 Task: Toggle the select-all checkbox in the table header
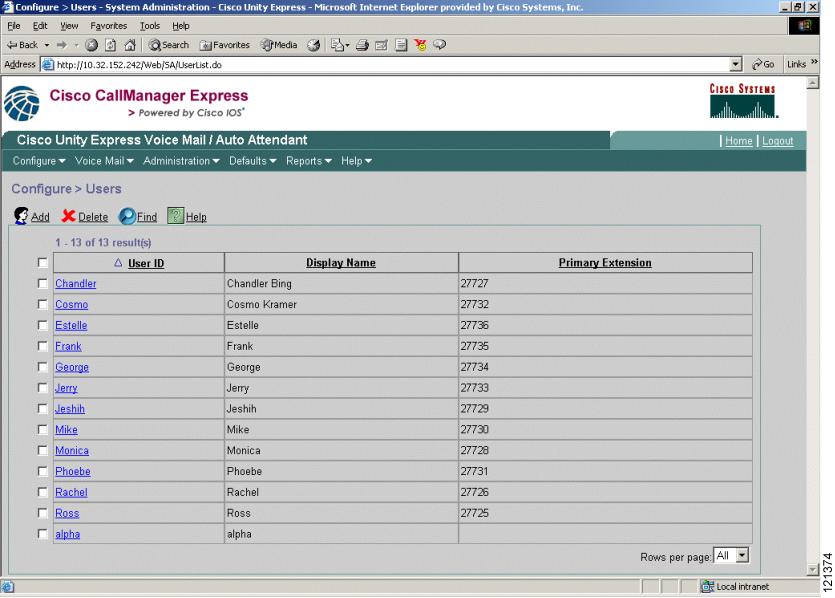(x=43, y=263)
